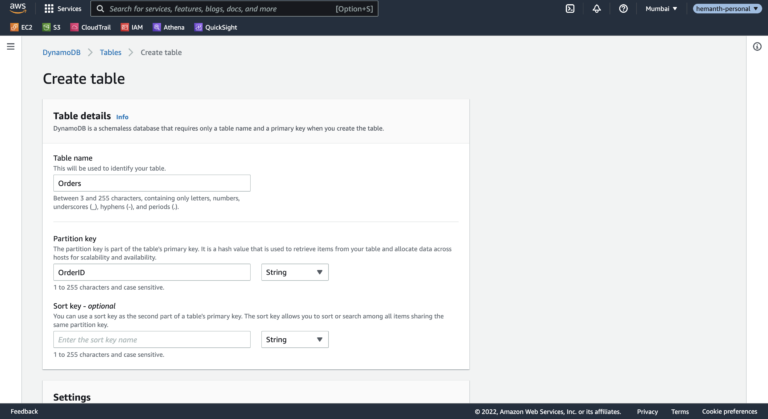This screenshot has width=768, height=419.
Task: Open the info panel icon on right
Action: coord(757,47)
